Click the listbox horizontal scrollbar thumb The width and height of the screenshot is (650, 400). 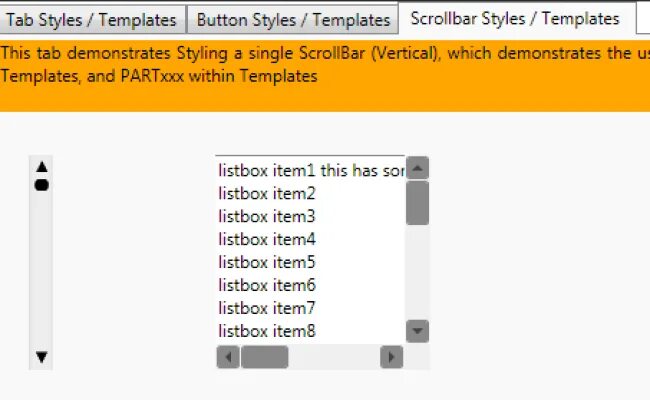pyautogui.click(x=265, y=357)
